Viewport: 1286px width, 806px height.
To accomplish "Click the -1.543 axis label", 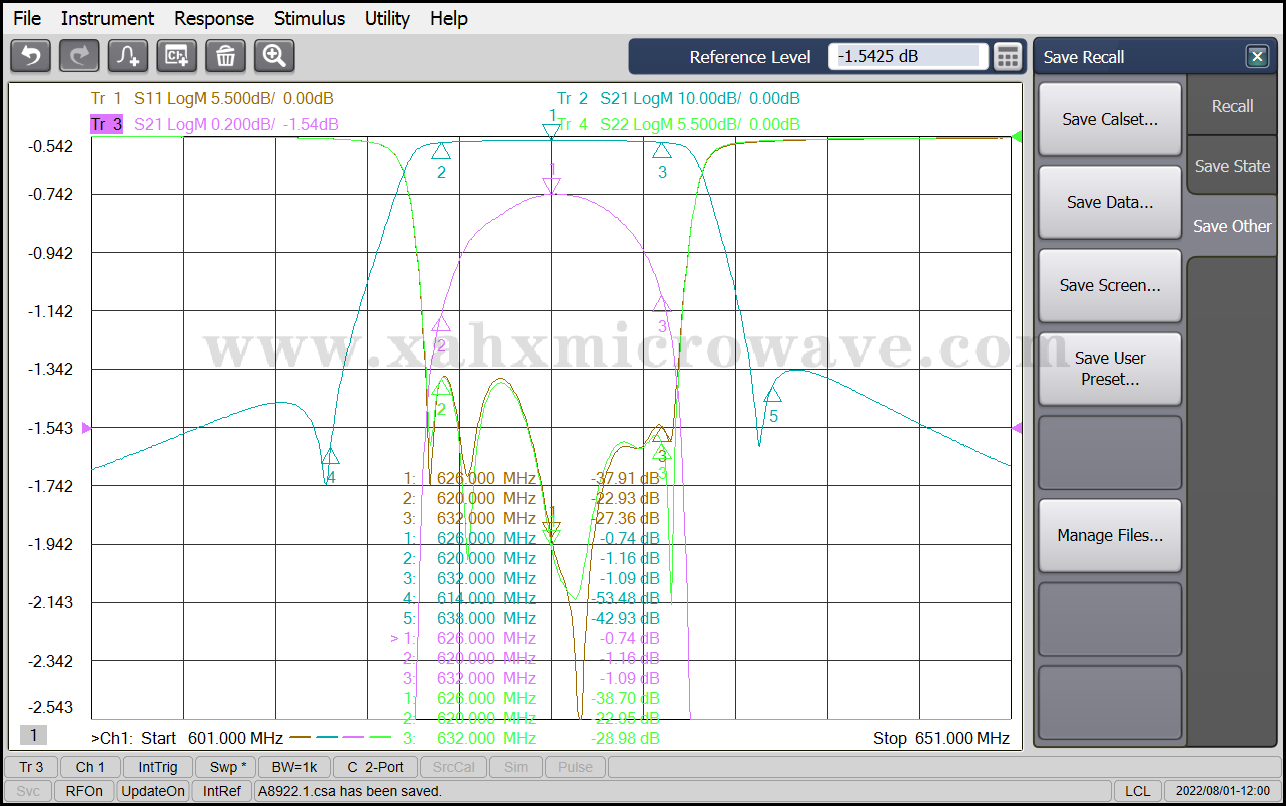I will pyautogui.click(x=52, y=428).
